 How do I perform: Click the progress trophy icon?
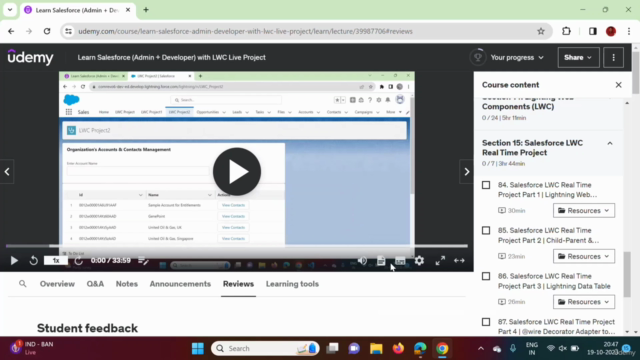click(478, 58)
